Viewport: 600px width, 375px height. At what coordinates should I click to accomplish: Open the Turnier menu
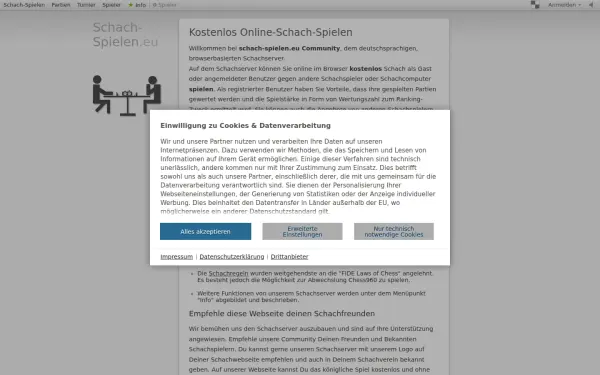(86, 5)
